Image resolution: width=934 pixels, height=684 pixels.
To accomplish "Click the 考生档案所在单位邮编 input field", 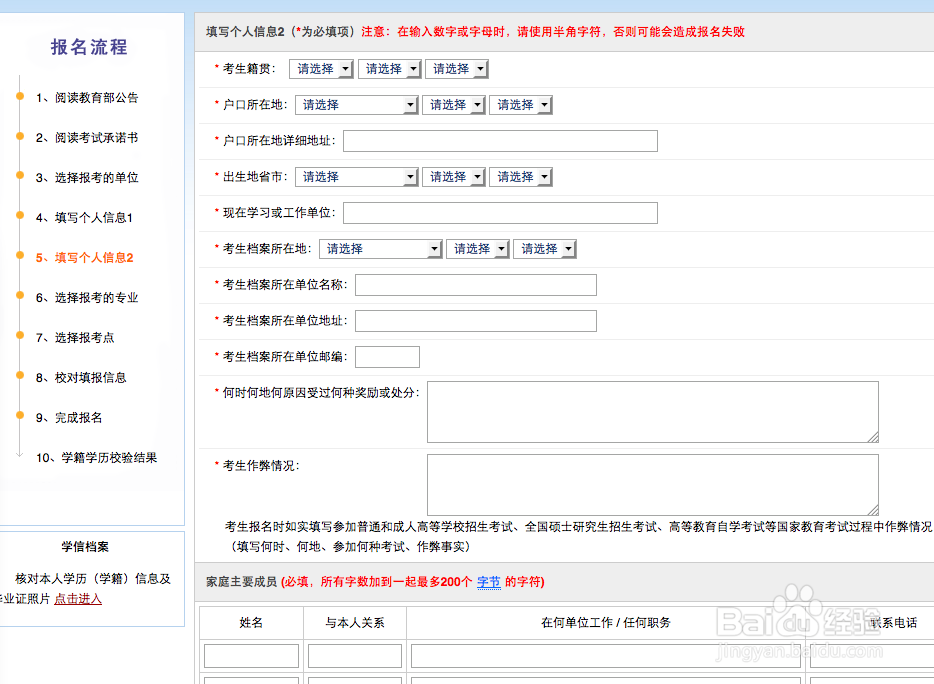I will [387, 357].
